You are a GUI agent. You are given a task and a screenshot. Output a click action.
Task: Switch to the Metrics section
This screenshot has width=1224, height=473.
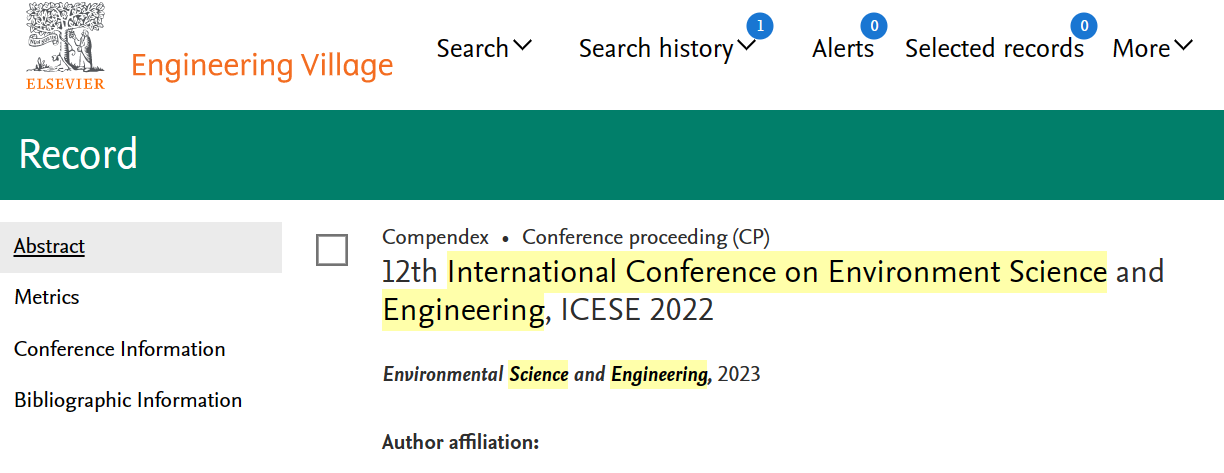[47, 297]
